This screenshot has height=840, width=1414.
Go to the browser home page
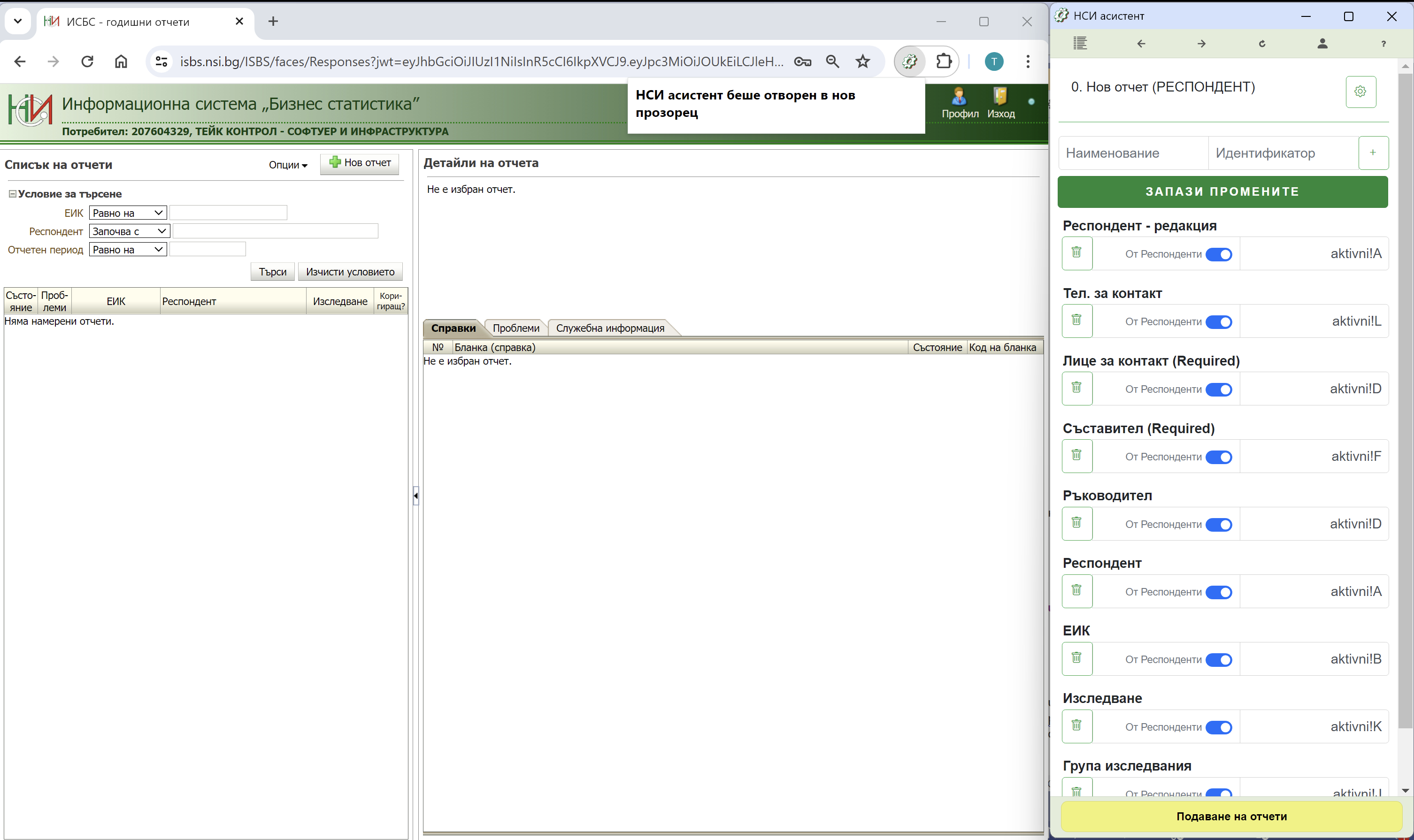(121, 61)
